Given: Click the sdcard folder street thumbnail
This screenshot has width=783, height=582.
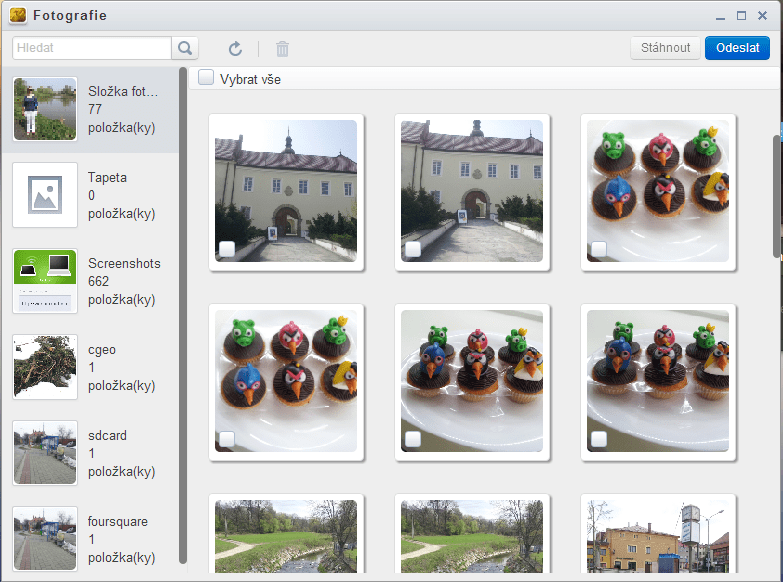Looking at the screenshot, I should 45,453.
